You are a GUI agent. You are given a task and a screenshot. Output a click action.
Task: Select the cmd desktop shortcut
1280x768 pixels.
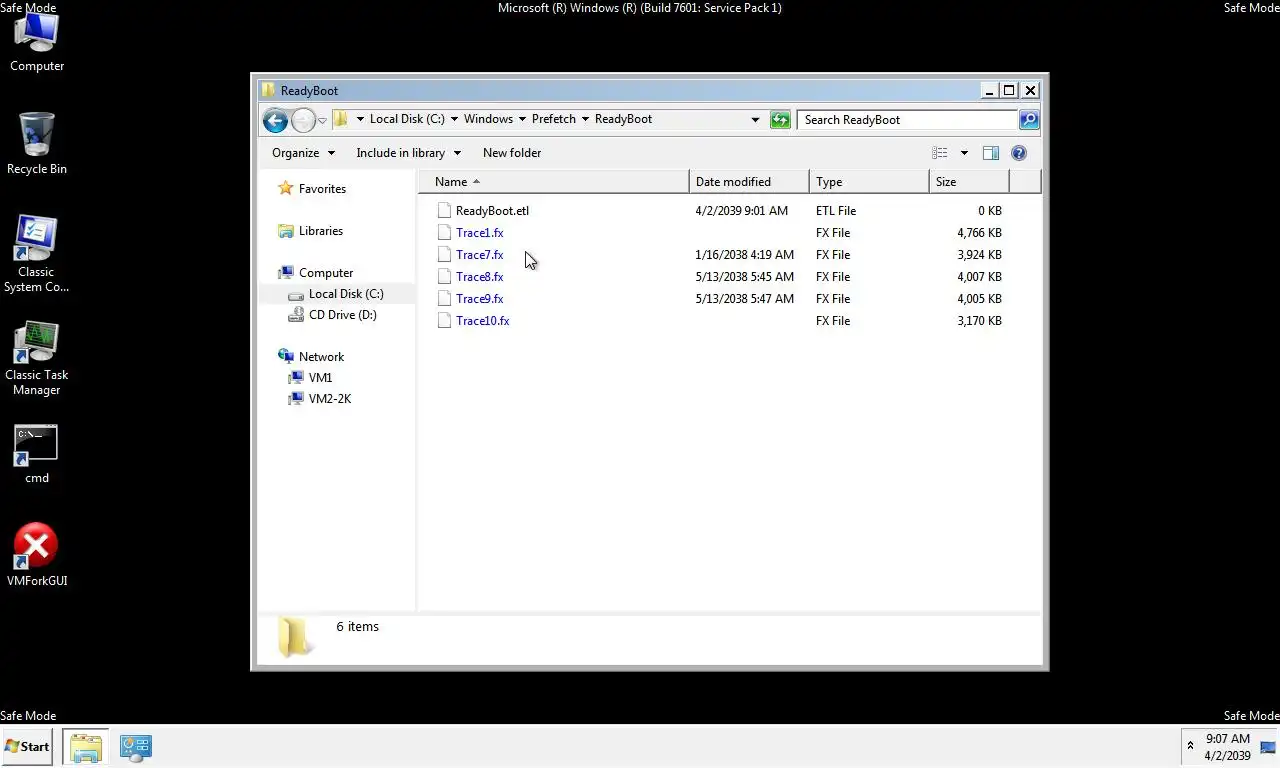[37, 455]
